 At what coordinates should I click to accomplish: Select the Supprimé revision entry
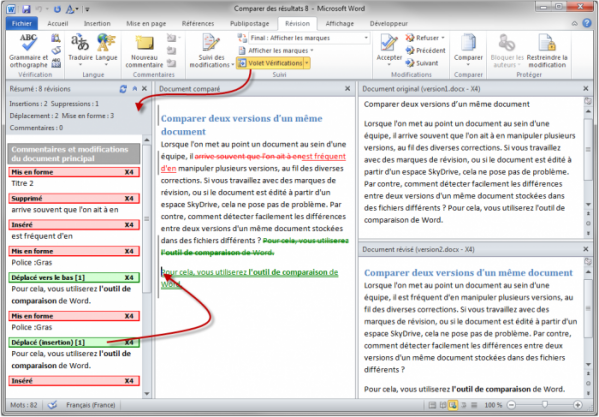(x=74, y=199)
